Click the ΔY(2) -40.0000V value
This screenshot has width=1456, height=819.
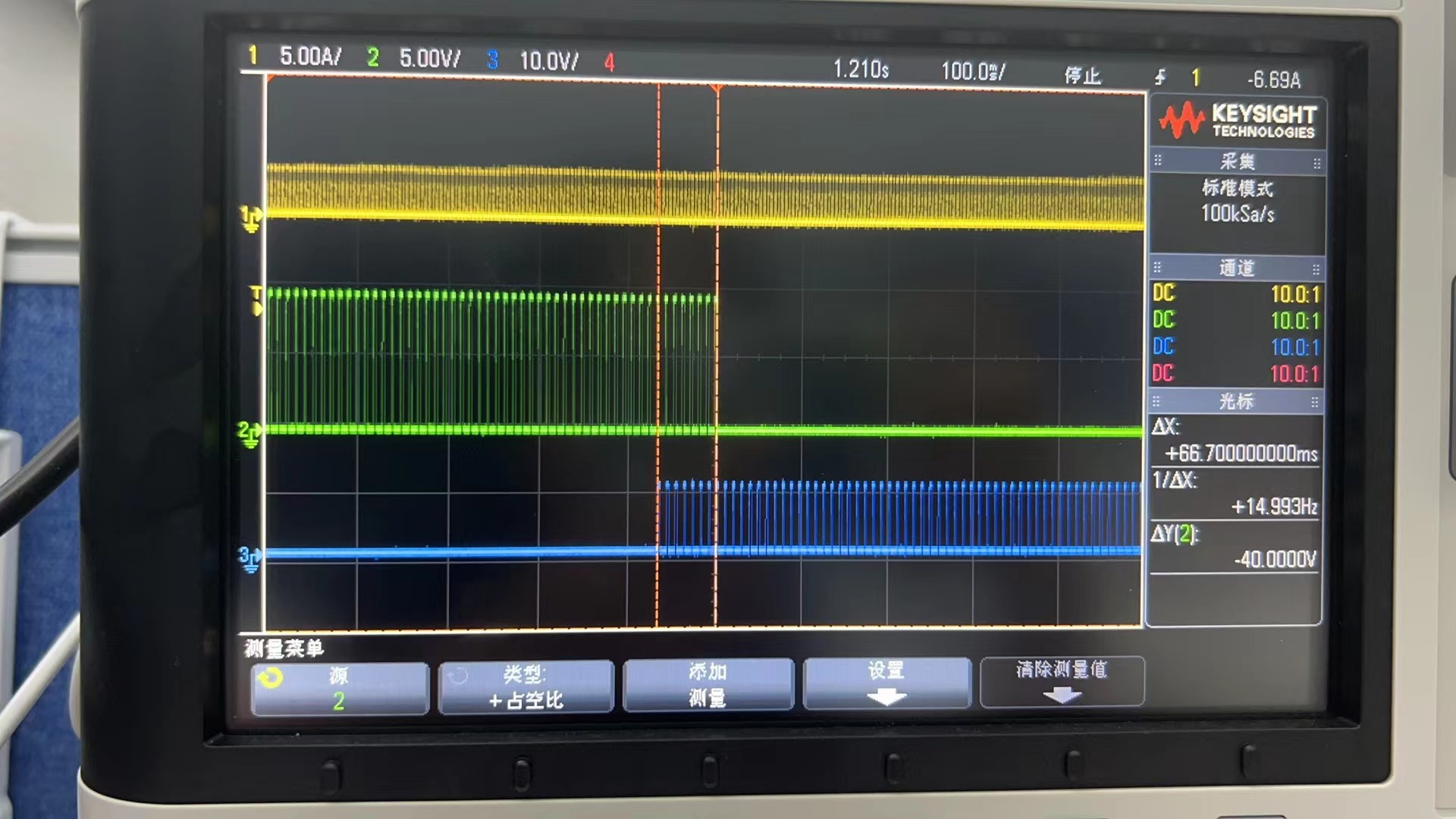[1276, 560]
